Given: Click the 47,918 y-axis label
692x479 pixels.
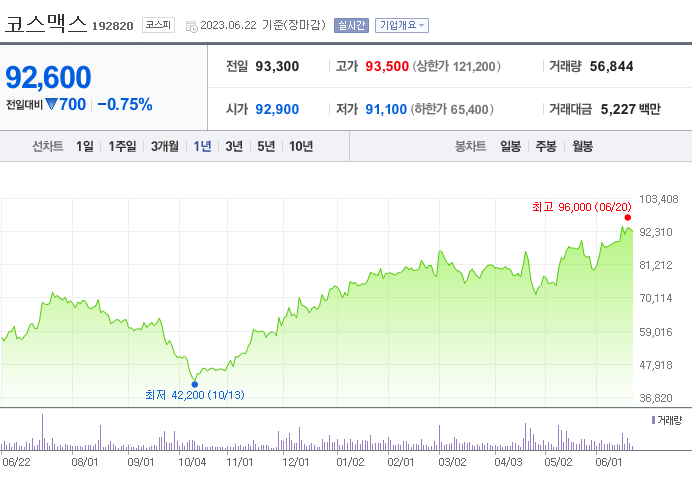Looking at the screenshot, I should (x=656, y=365).
